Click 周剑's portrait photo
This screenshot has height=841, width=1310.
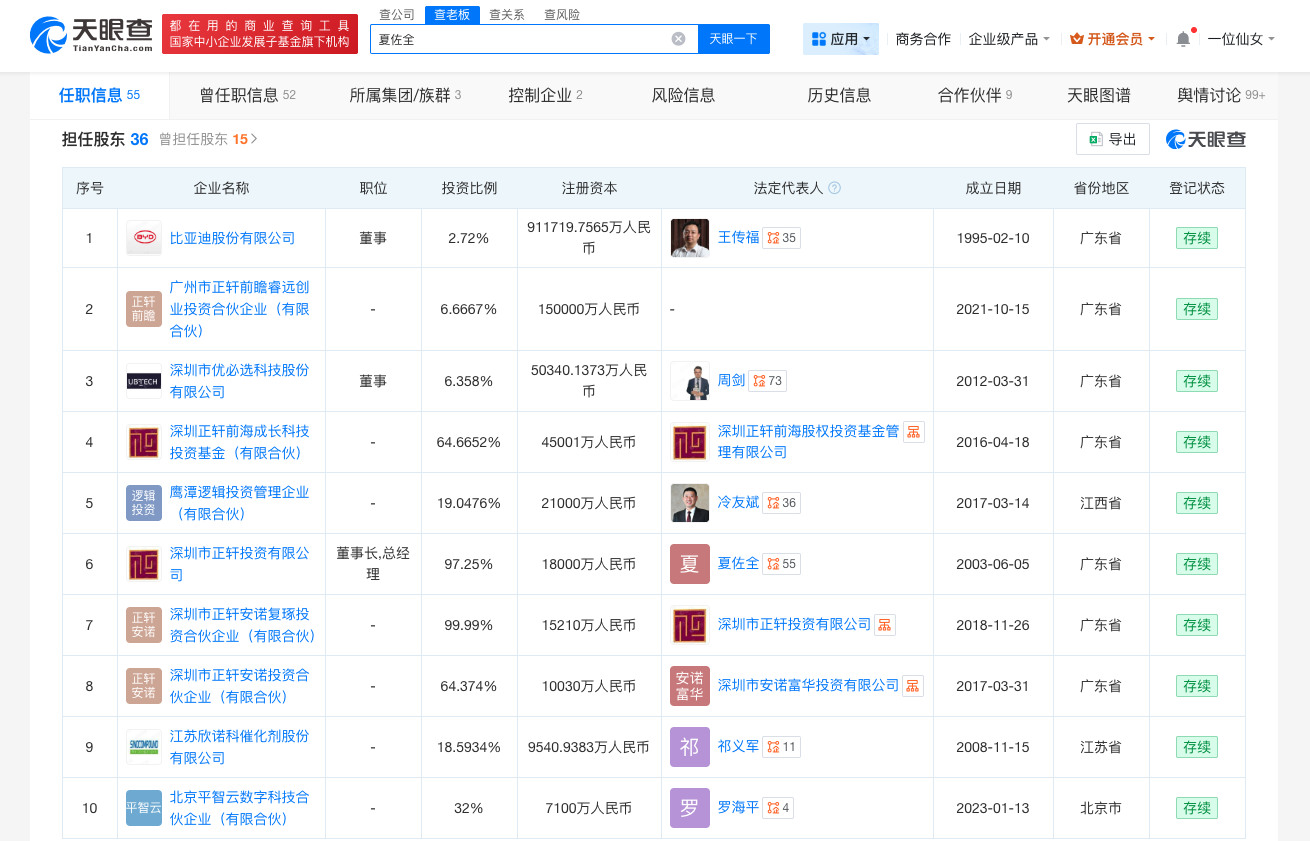click(690, 381)
